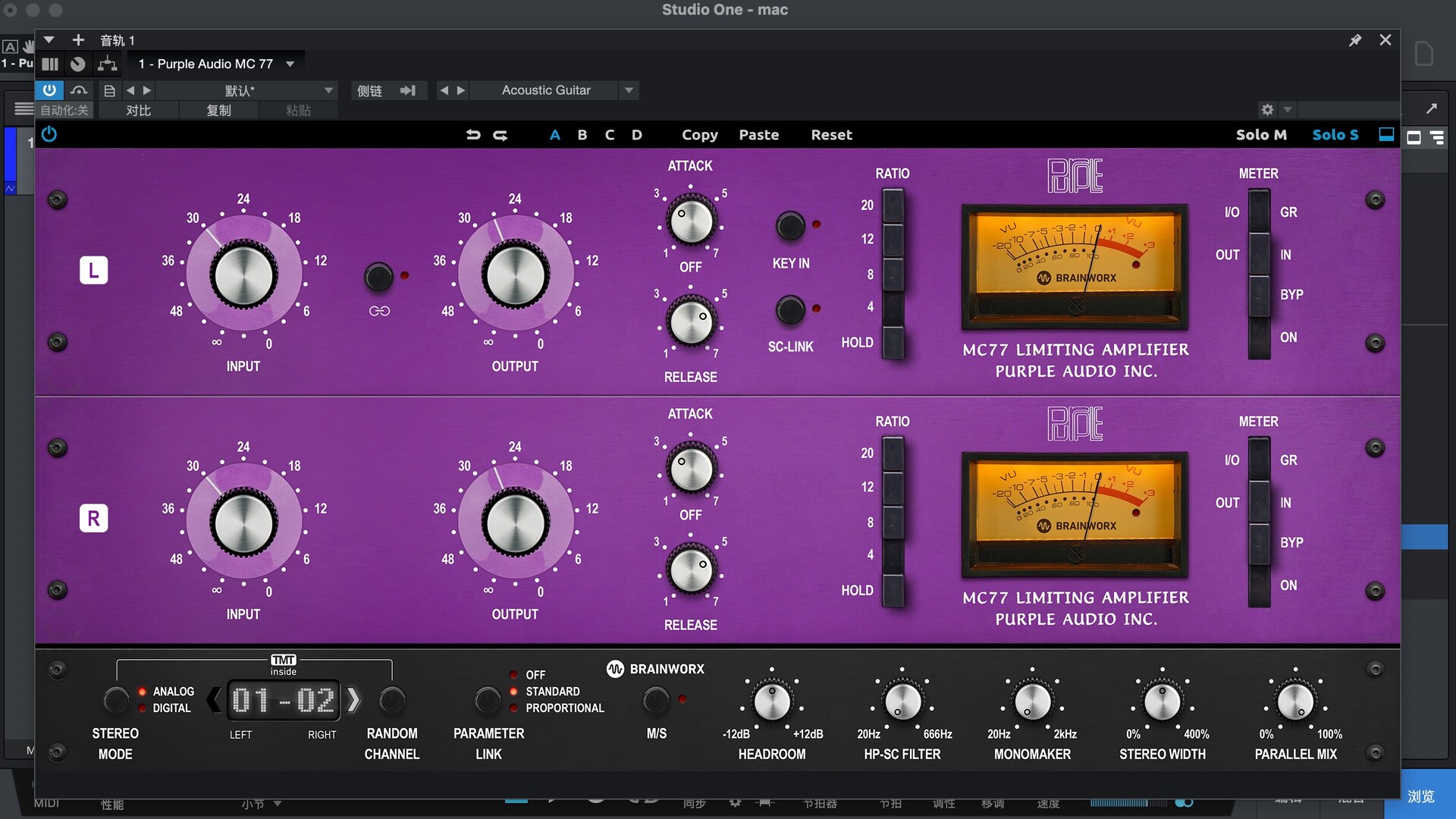Toggle the channel link button
The image size is (1456, 819).
(x=378, y=277)
